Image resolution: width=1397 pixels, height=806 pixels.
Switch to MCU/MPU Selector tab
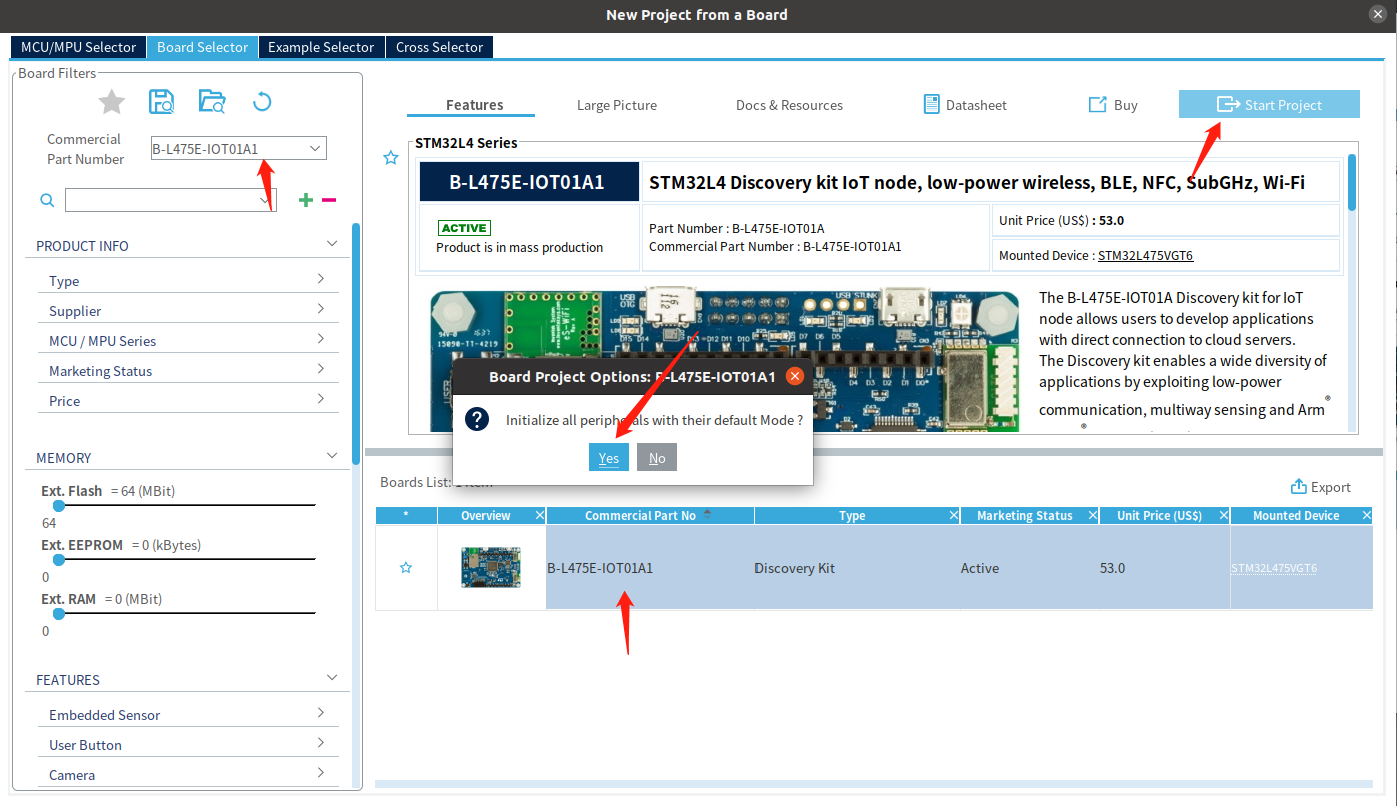[78, 47]
